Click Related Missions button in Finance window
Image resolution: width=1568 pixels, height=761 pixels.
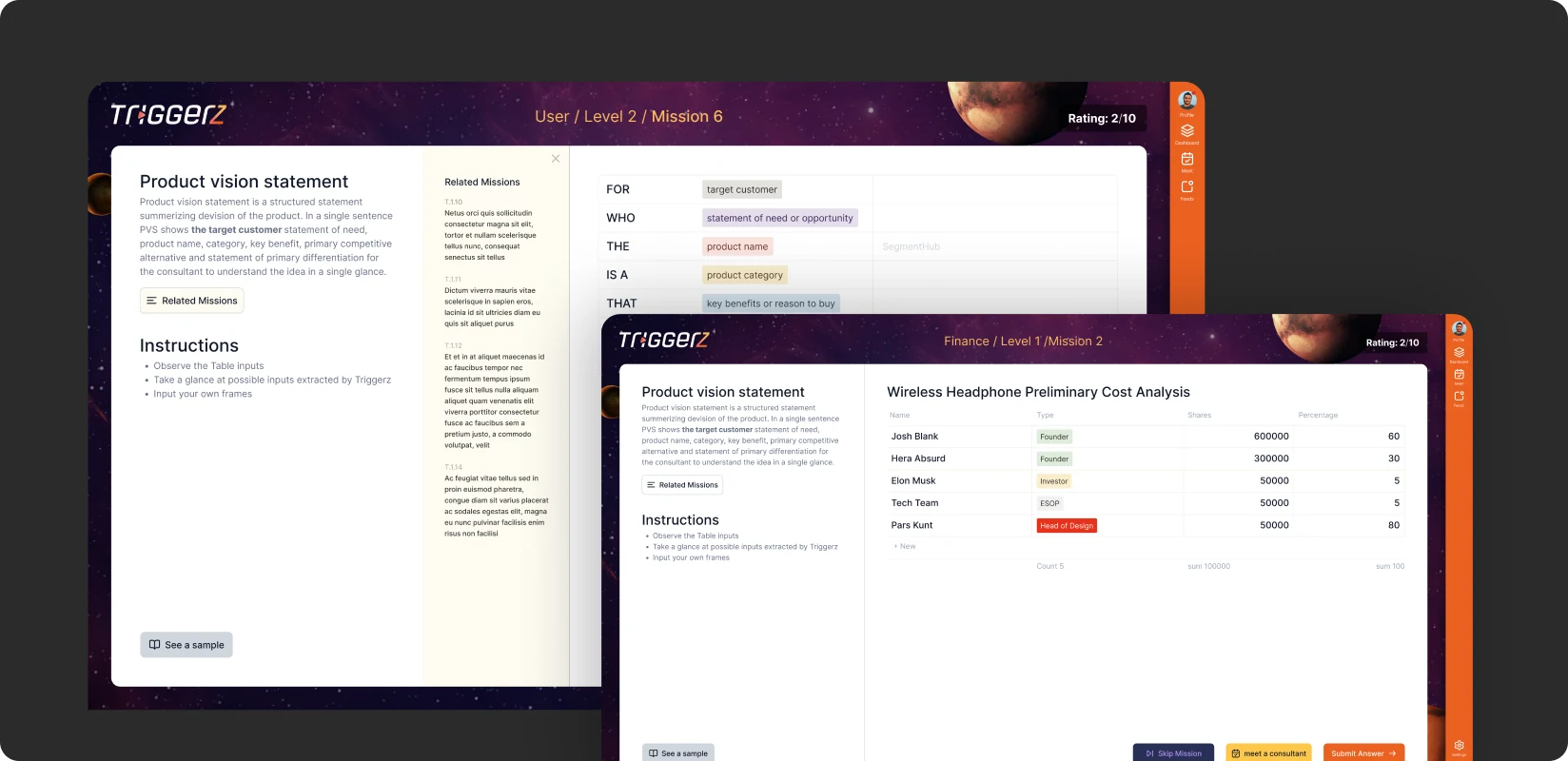(x=682, y=485)
